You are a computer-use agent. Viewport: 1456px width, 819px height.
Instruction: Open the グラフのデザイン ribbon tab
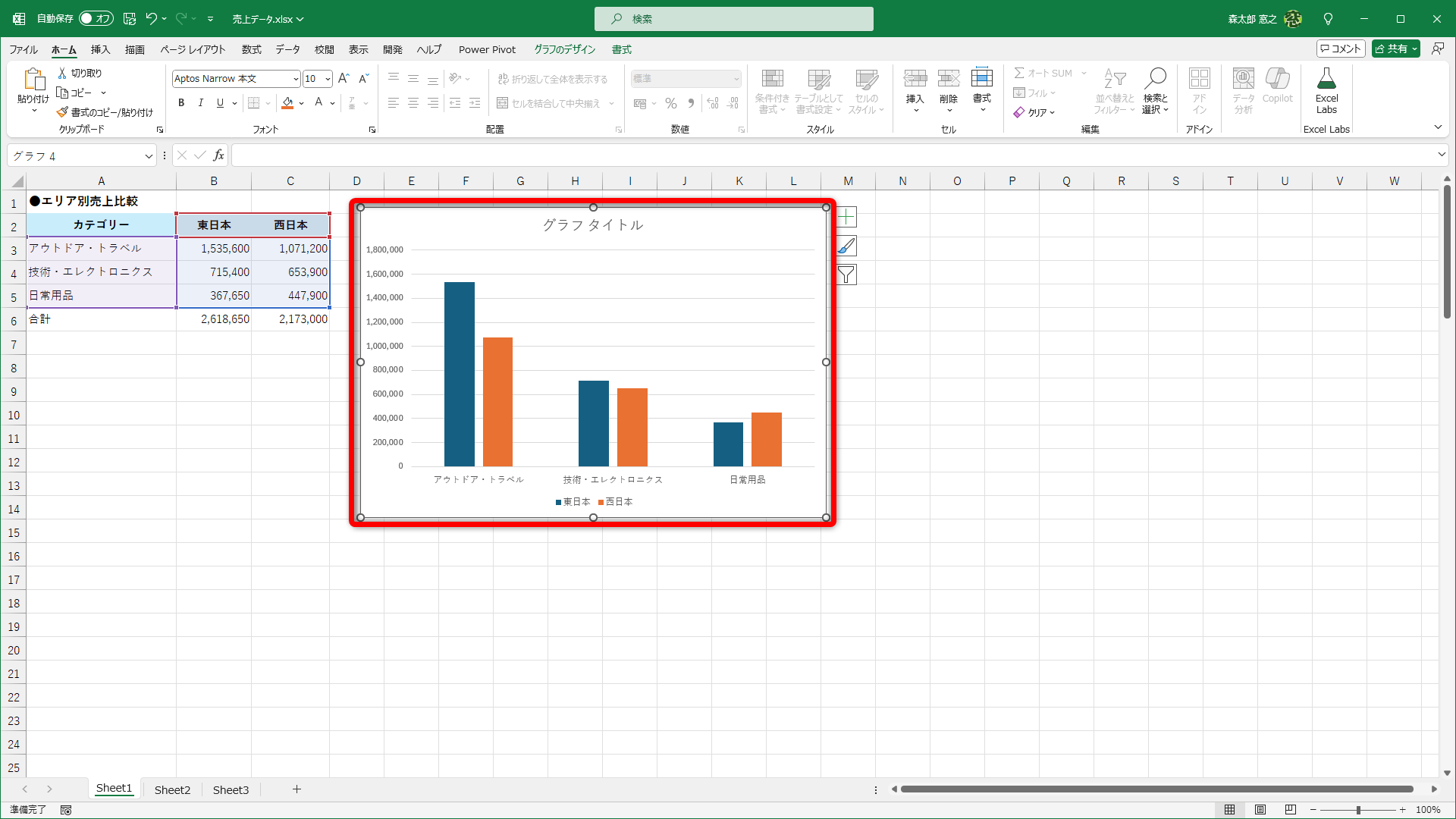(x=564, y=49)
